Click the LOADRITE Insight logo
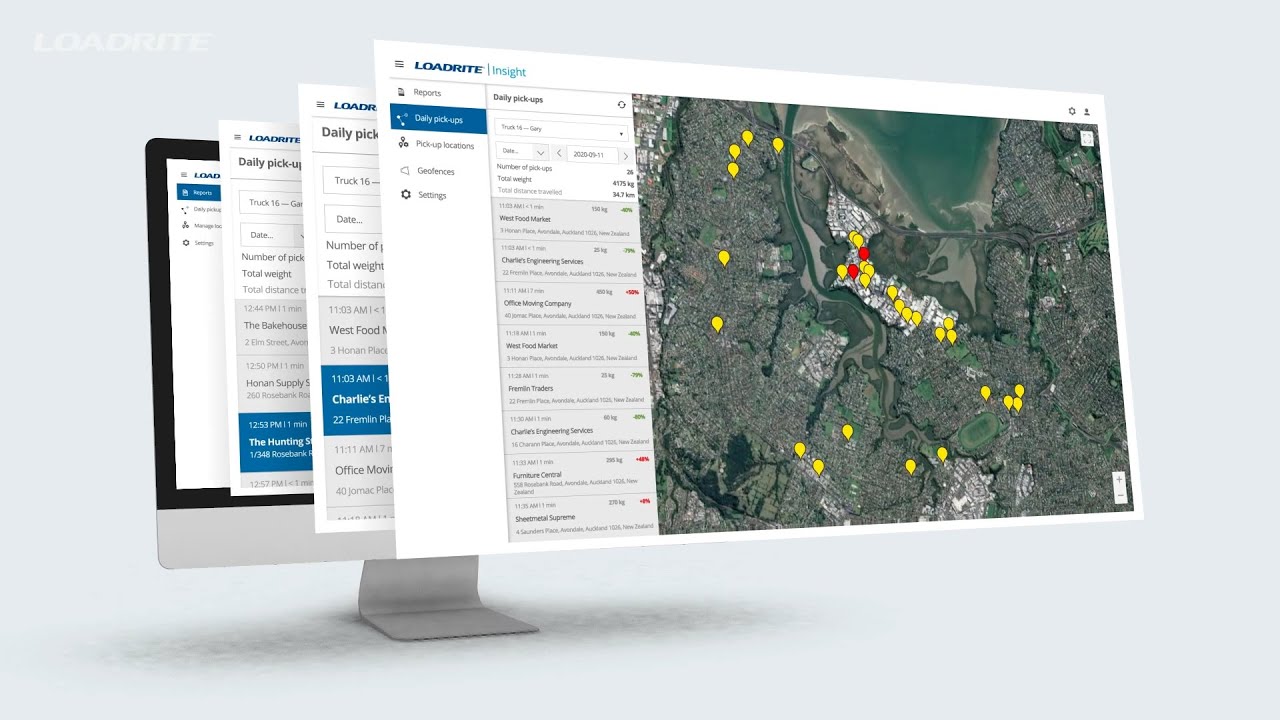The height and width of the screenshot is (720, 1280). 470,69
